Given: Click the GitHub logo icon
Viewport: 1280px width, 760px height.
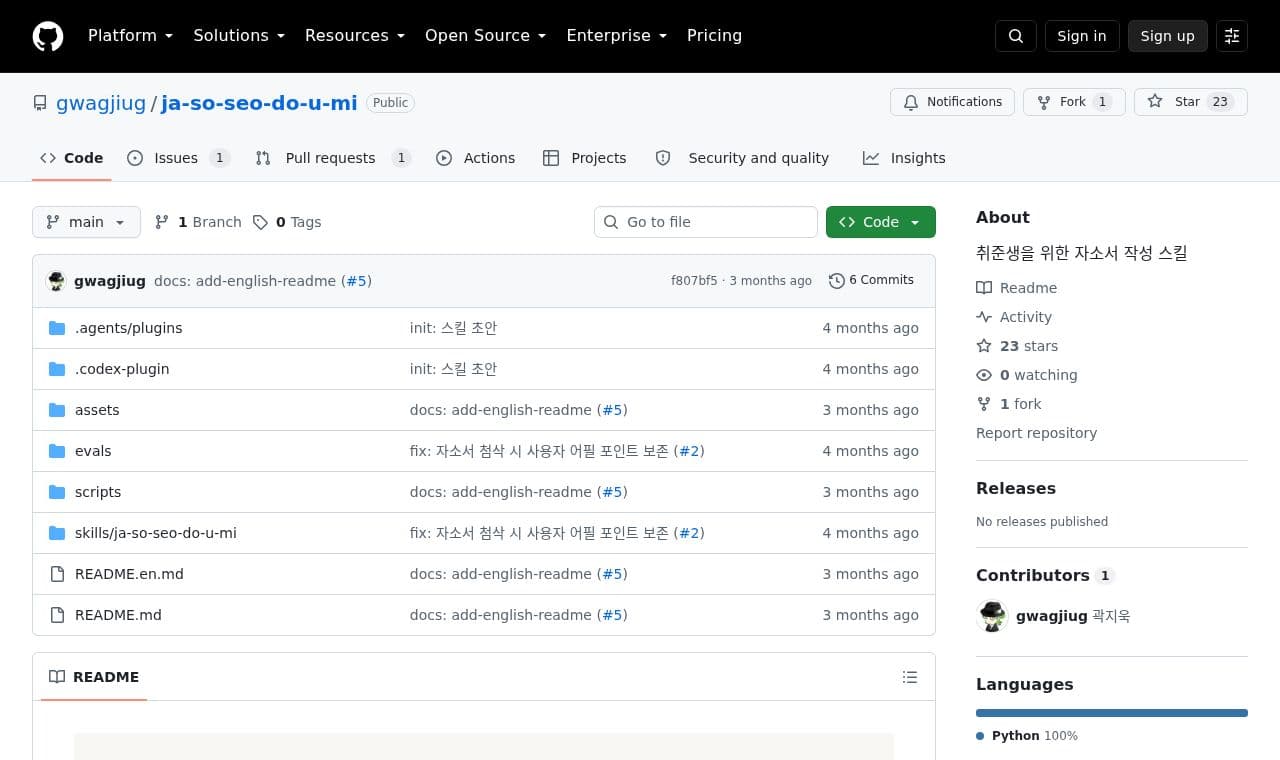Looking at the screenshot, I should (x=48, y=36).
